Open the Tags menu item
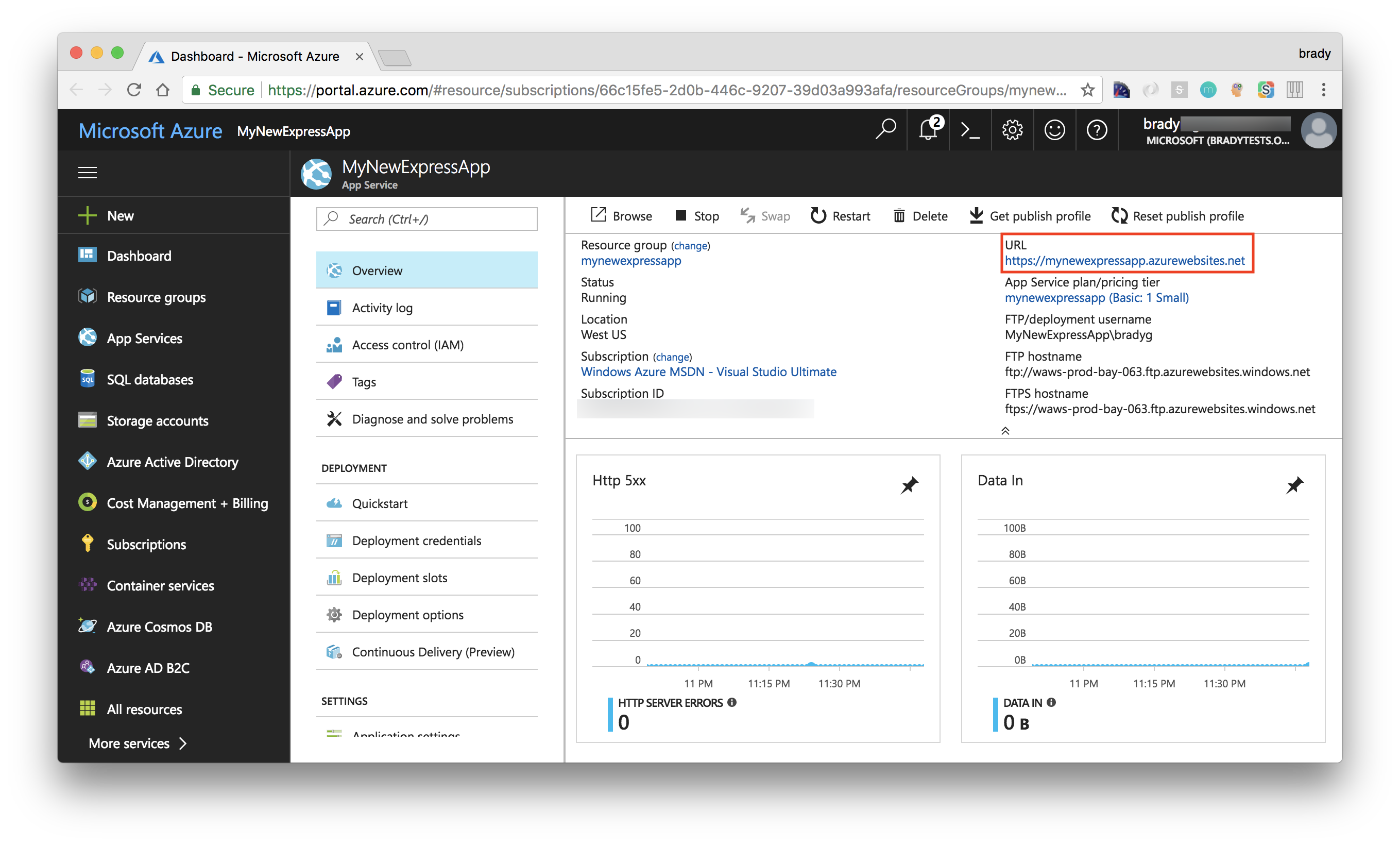Image resolution: width=1400 pixels, height=845 pixels. (x=426, y=382)
